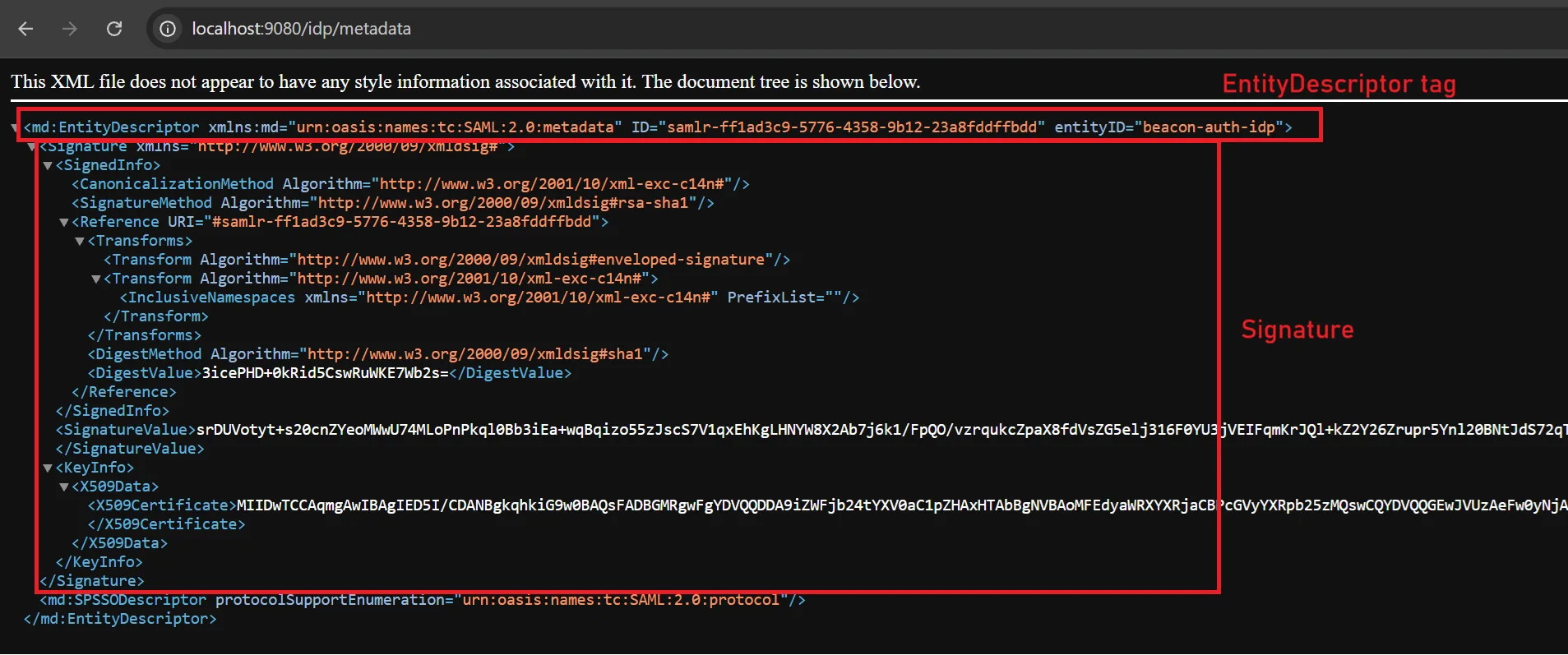Click the SignatureValue data line

[x=811, y=430]
